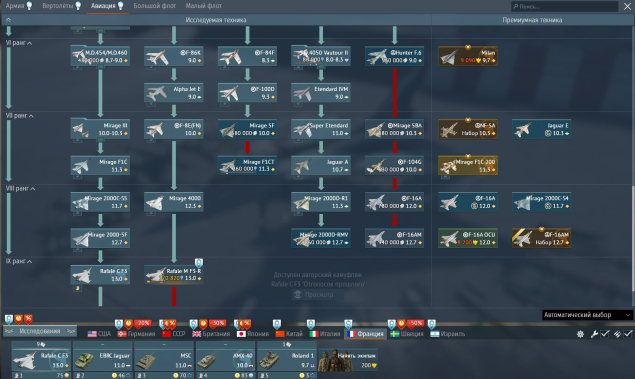Select the Super Etendard aircraft card
Image resolution: width=635 pixels, height=379 pixels.
tap(321, 129)
